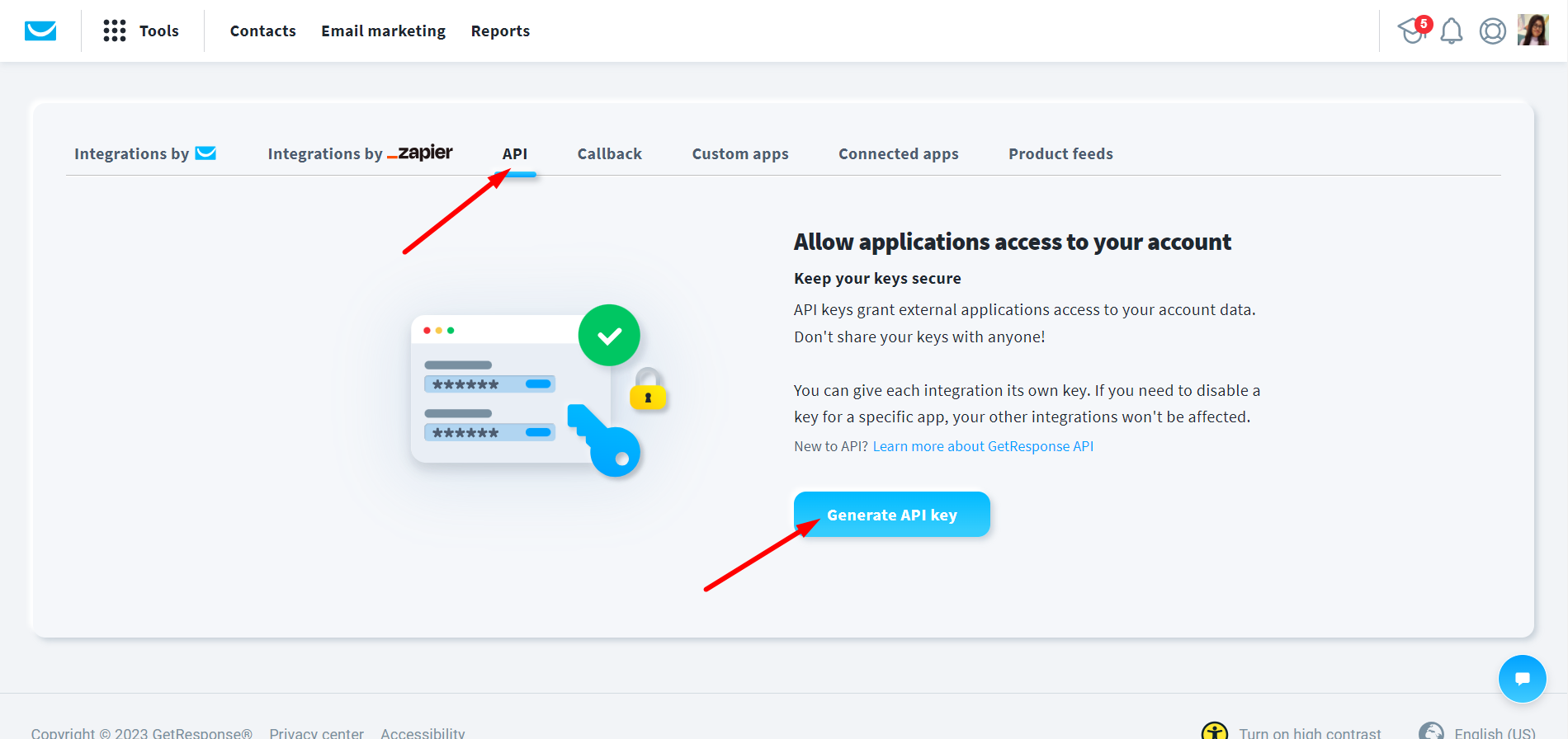Click the Generate API key button
The image size is (1568, 739).
point(891,515)
